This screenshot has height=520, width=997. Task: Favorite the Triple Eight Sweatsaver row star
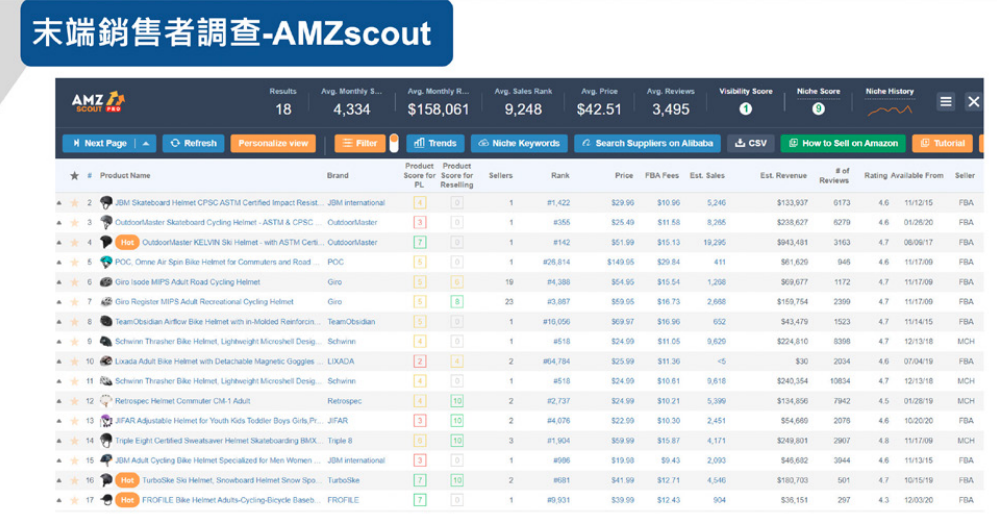click(74, 441)
